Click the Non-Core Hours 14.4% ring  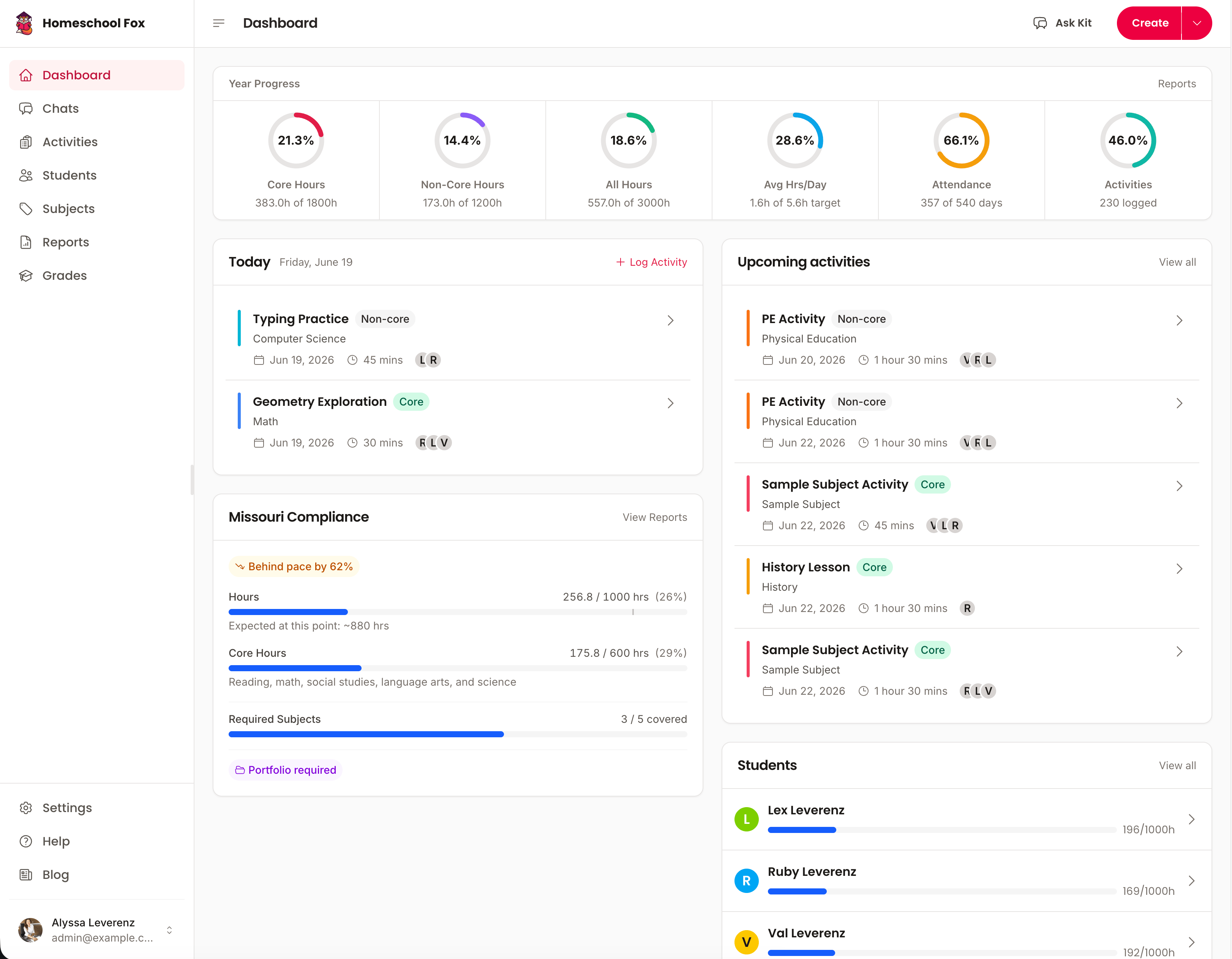click(462, 140)
